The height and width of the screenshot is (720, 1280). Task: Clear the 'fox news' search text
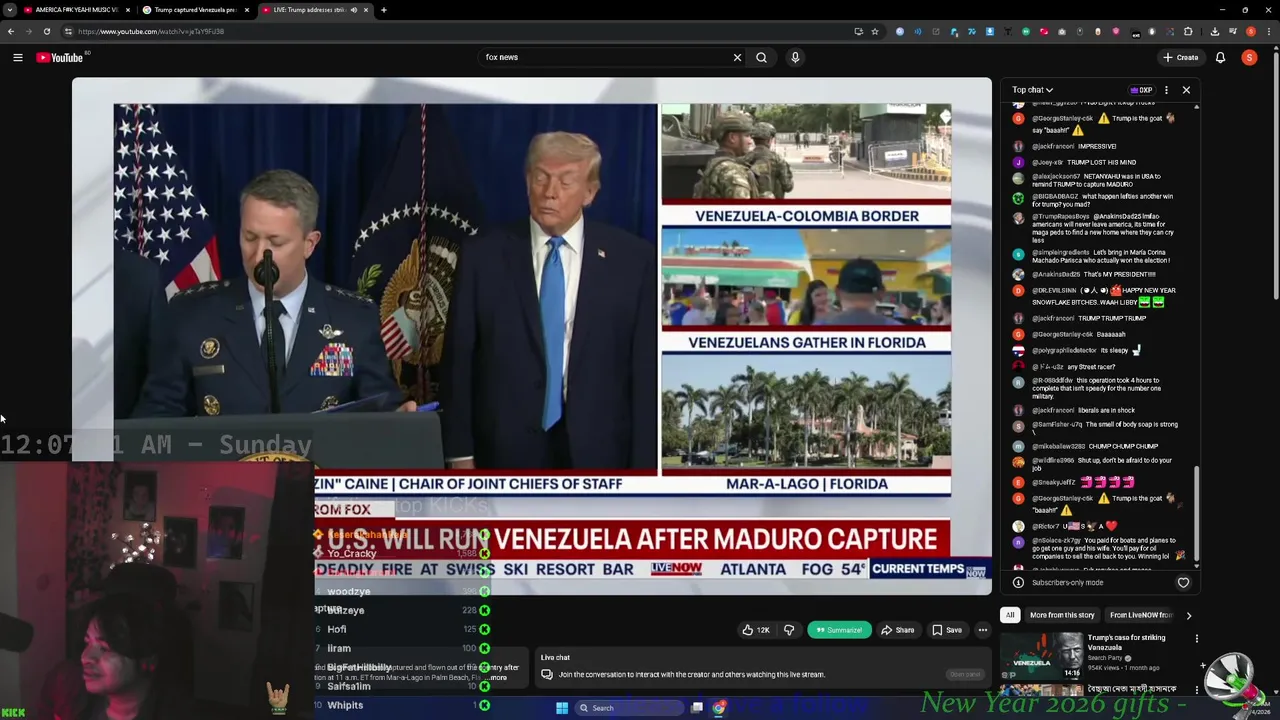[x=737, y=58]
